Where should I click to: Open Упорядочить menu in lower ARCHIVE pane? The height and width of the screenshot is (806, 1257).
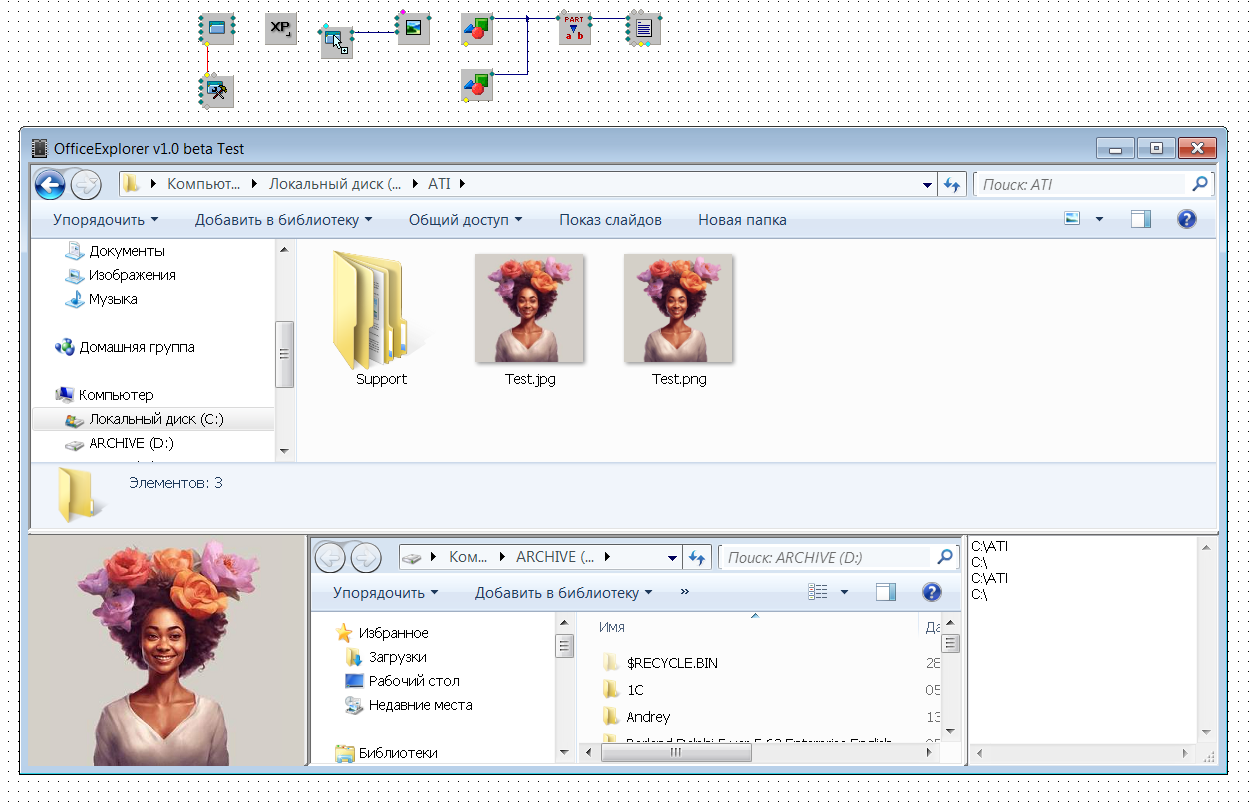point(385,592)
